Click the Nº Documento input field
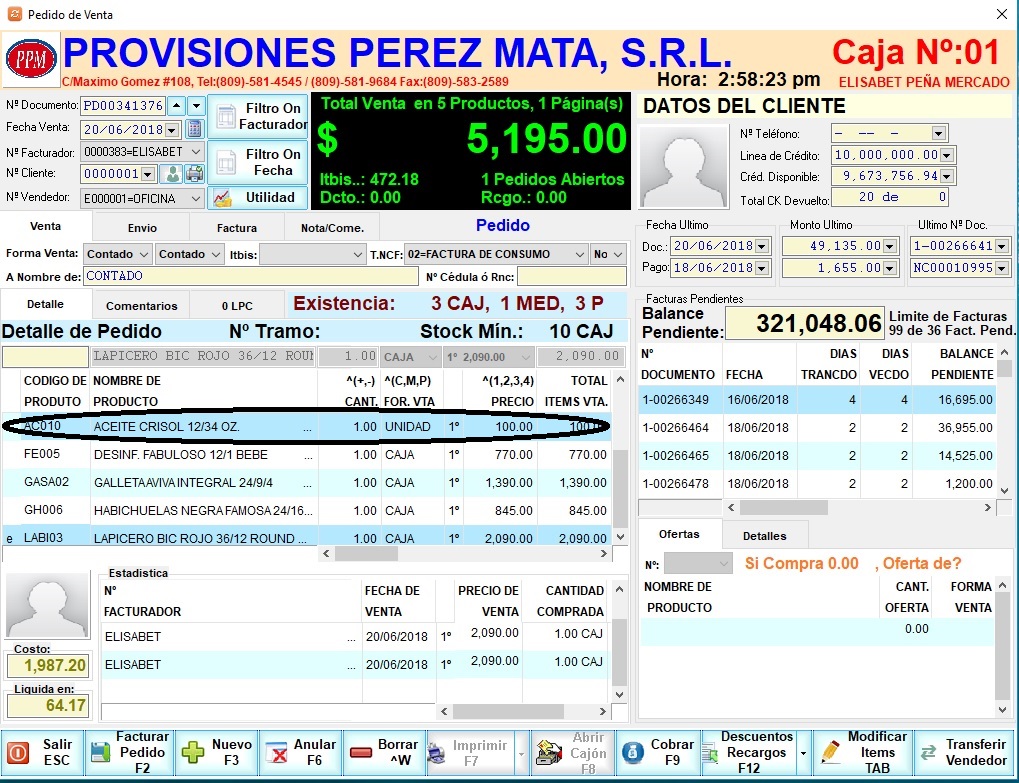Image resolution: width=1019 pixels, height=783 pixels. coord(123,106)
